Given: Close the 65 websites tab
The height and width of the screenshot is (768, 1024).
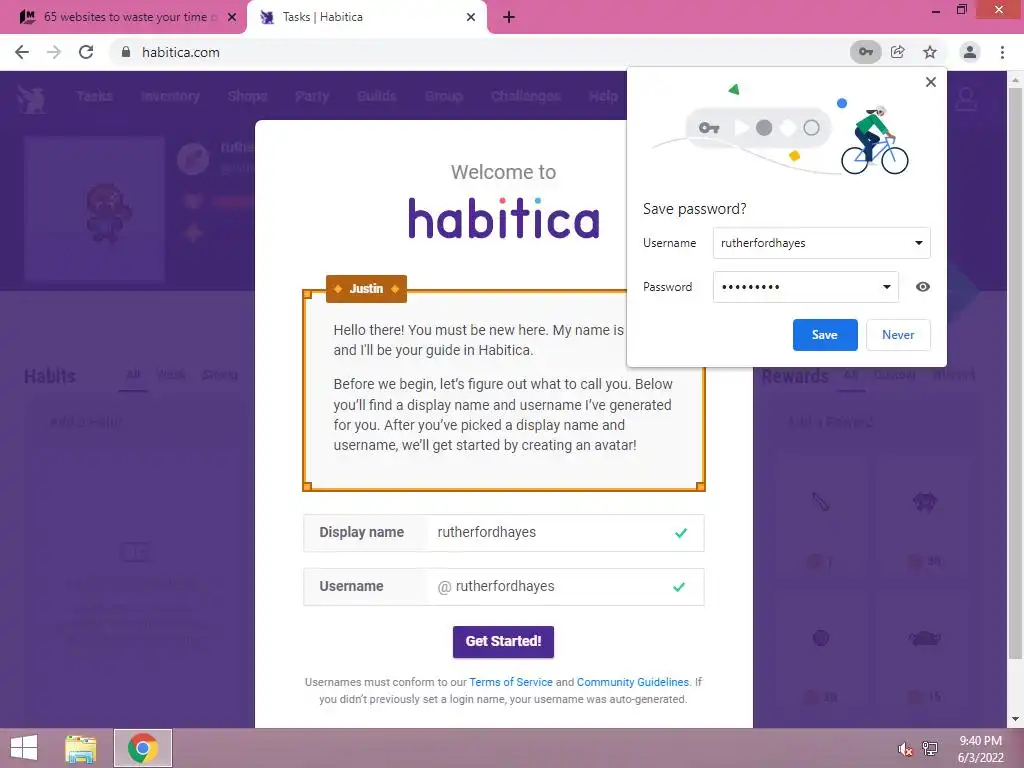Looking at the screenshot, I should coord(232,17).
